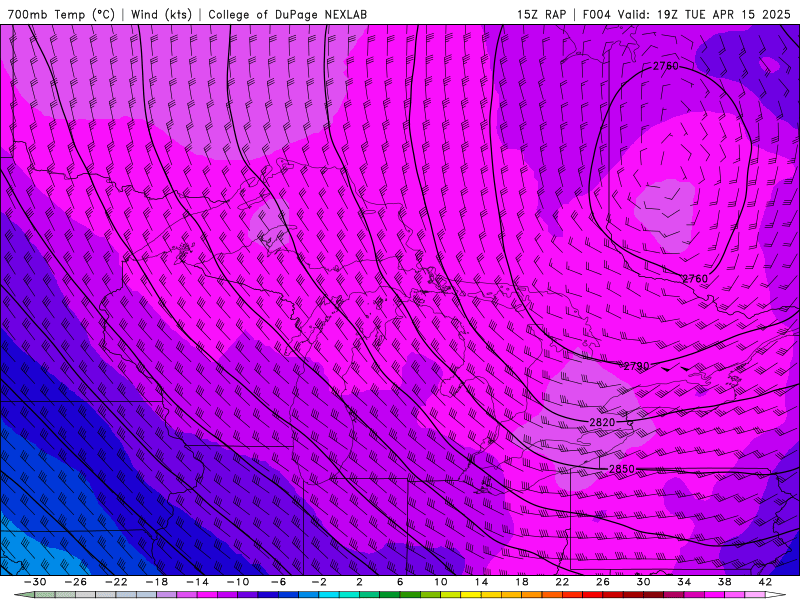Click the 2820 height contour label
The height and width of the screenshot is (600, 800).
[x=602, y=422]
